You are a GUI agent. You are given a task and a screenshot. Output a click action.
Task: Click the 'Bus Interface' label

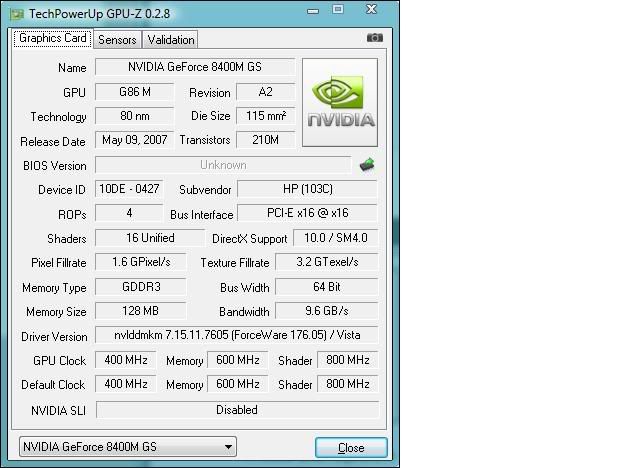click(x=202, y=215)
